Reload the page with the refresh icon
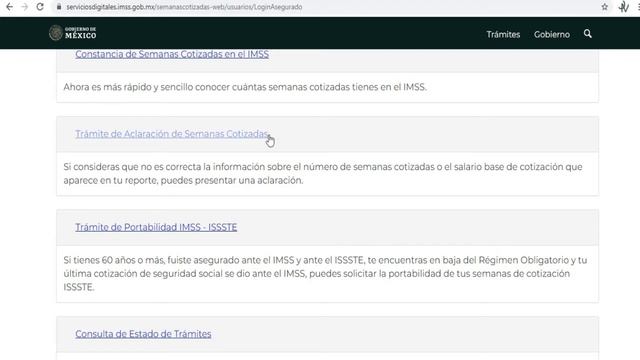The height and width of the screenshot is (360, 640). click(x=40, y=7)
